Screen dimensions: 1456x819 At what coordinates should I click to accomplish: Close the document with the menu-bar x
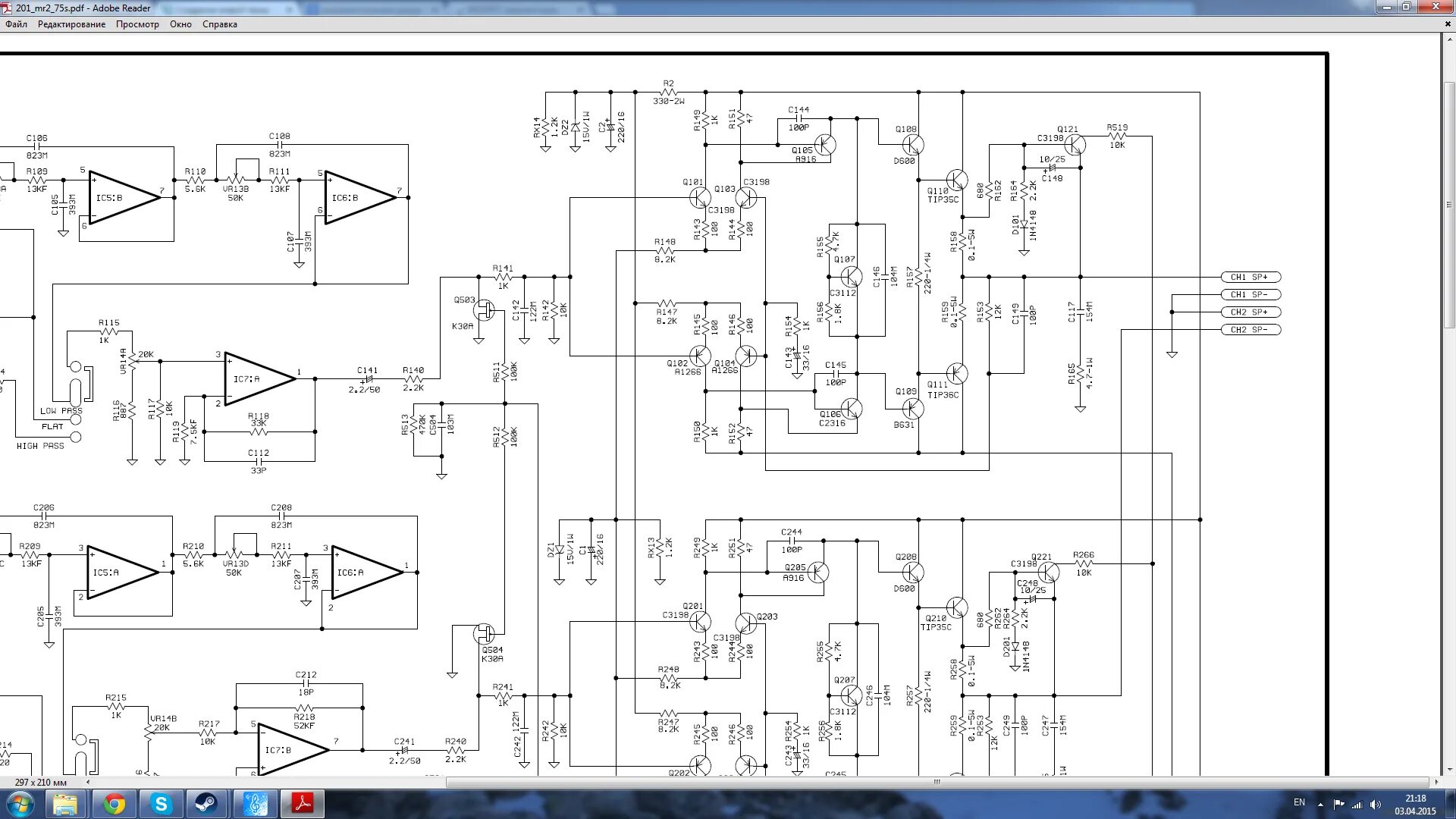1448,24
